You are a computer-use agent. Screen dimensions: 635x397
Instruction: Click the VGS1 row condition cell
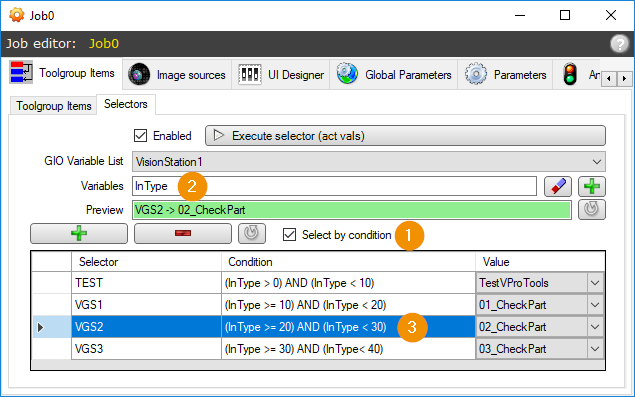(x=348, y=305)
